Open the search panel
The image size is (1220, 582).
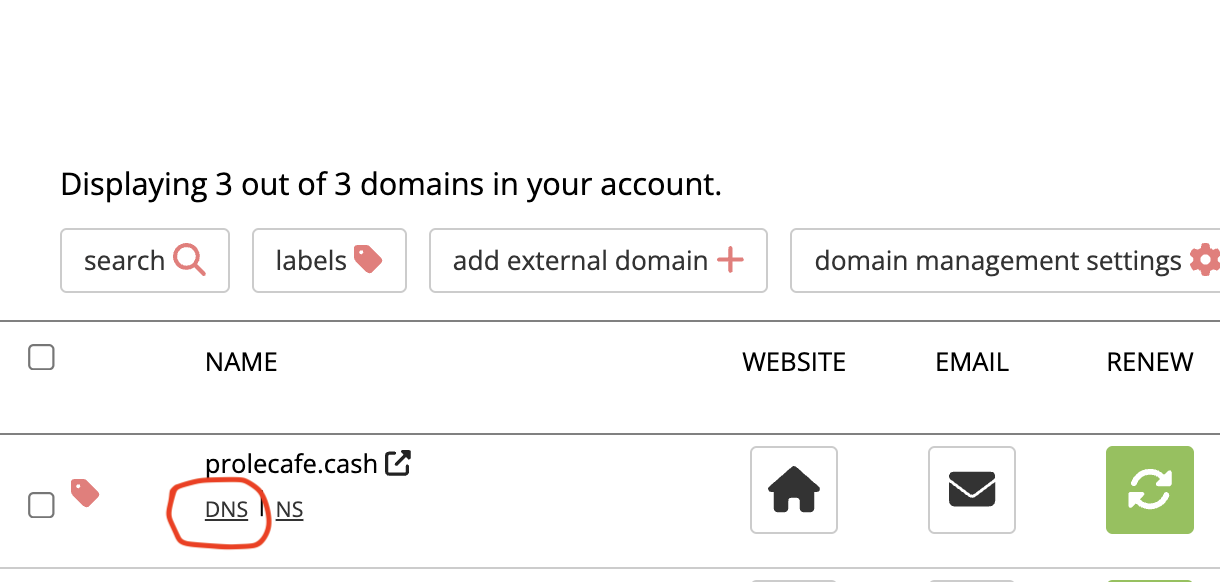tap(144, 260)
